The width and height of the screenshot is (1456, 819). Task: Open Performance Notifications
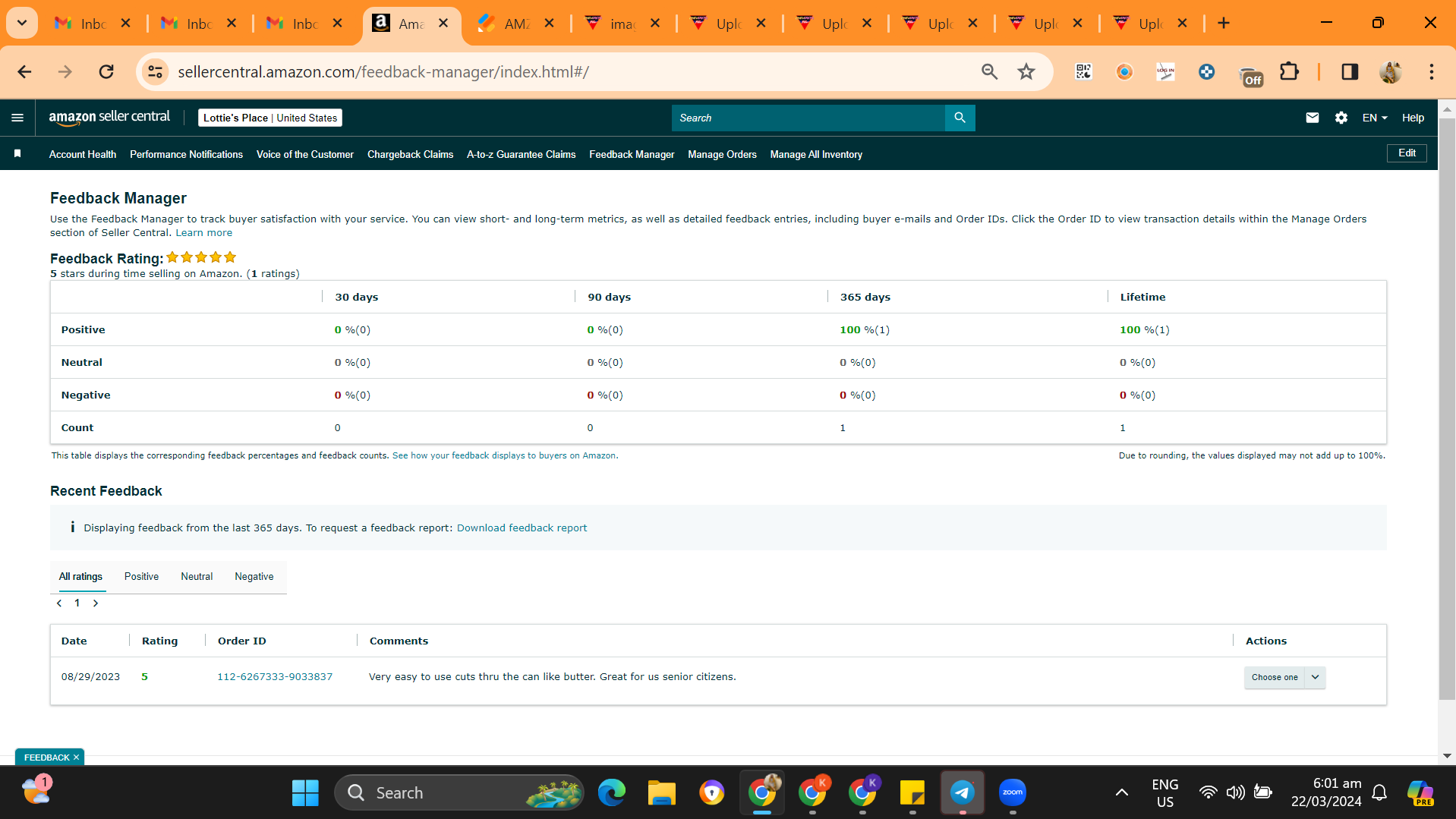(186, 154)
